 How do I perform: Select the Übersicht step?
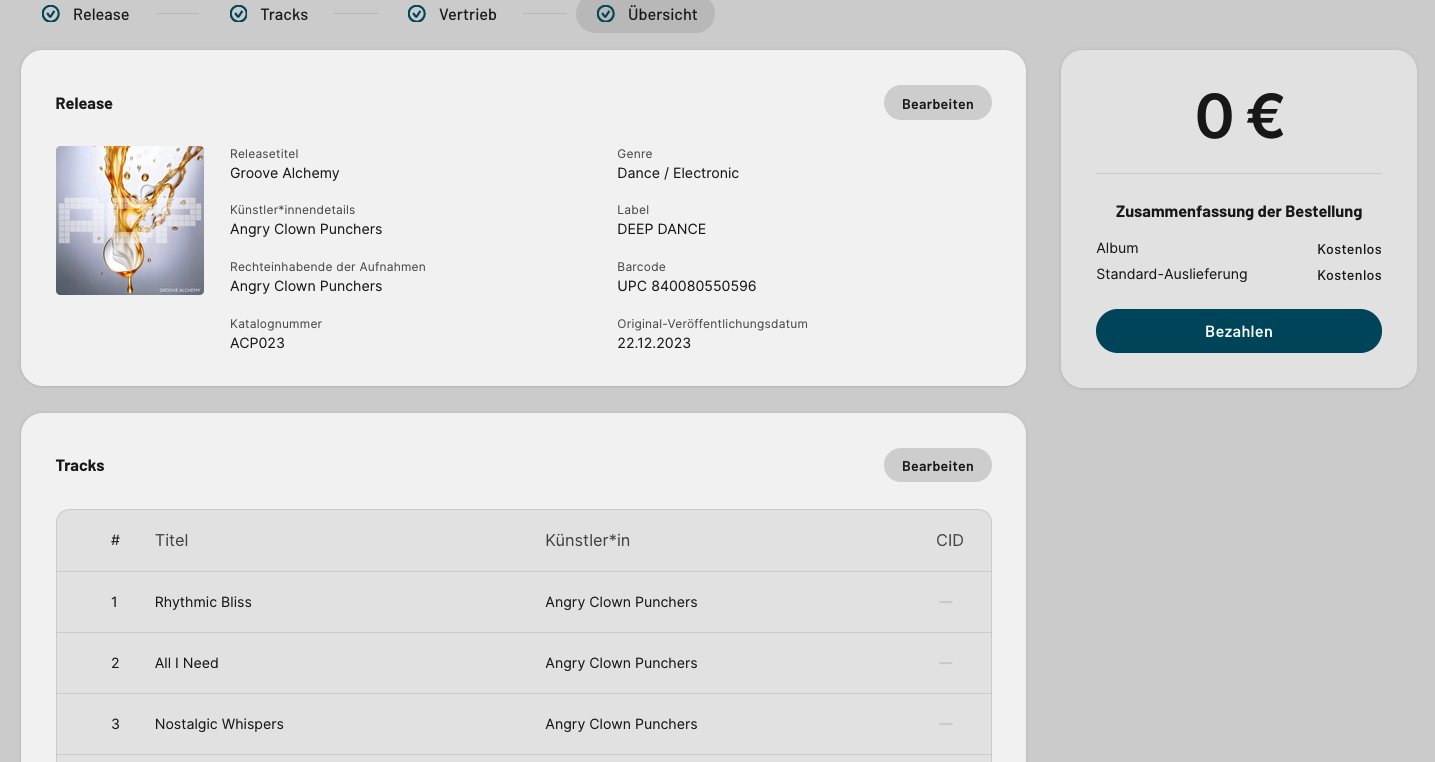(x=662, y=15)
